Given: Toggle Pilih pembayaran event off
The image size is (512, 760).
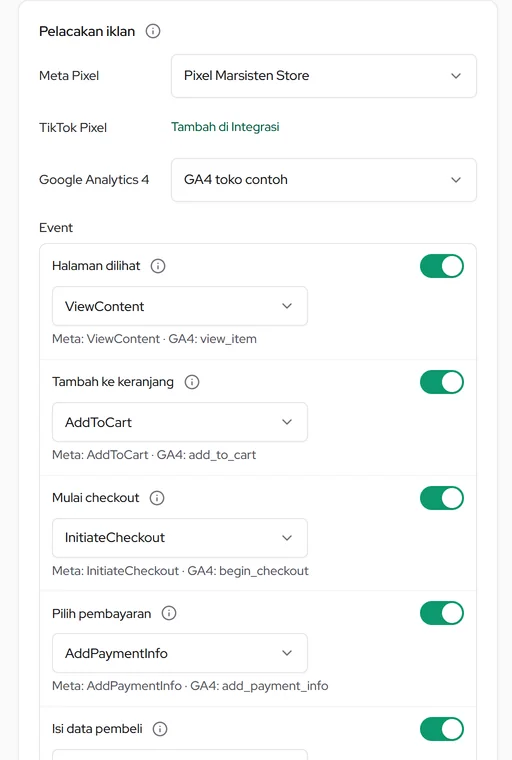Looking at the screenshot, I should tap(442, 613).
